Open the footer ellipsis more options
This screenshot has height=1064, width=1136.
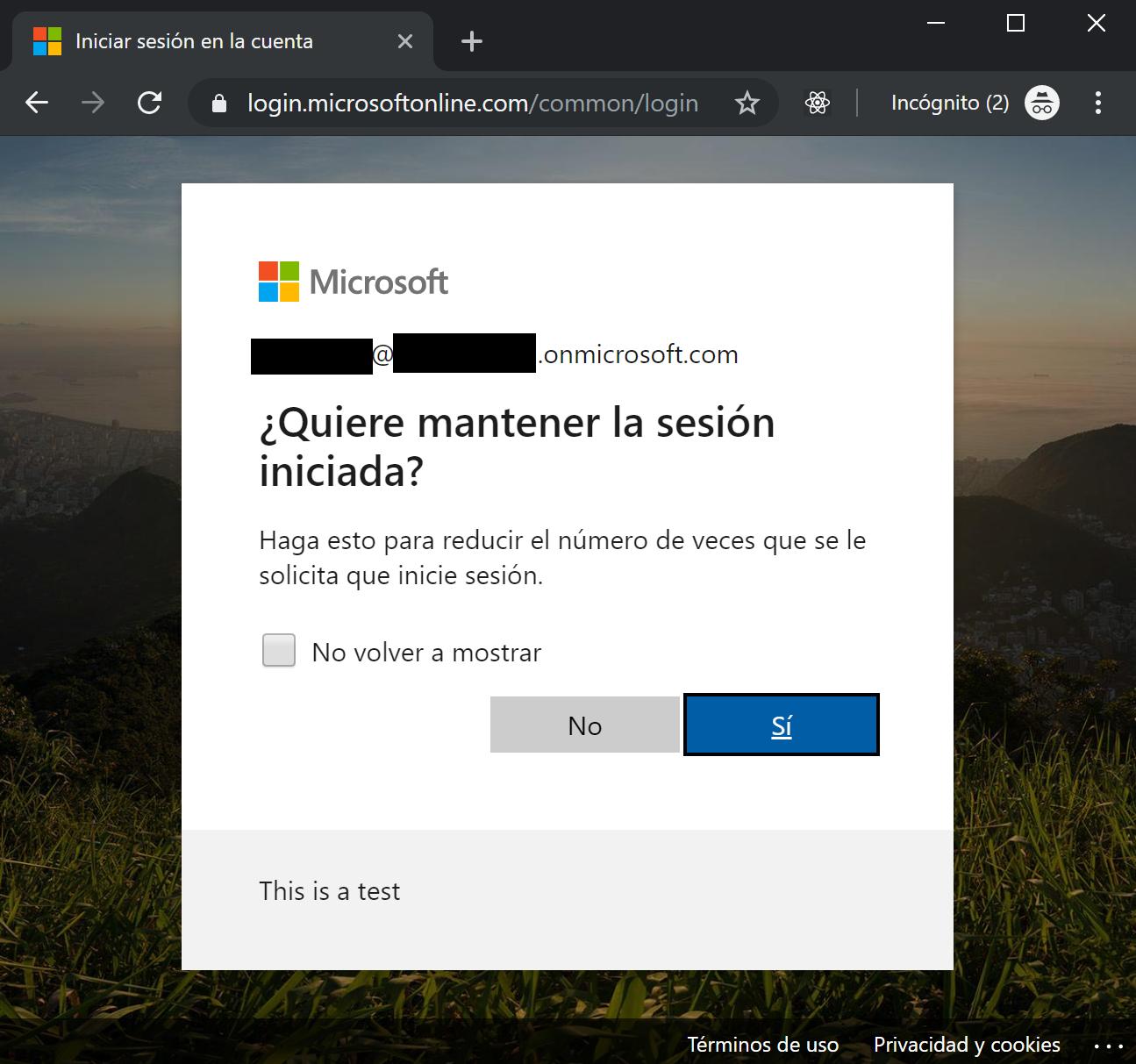(x=1109, y=1046)
